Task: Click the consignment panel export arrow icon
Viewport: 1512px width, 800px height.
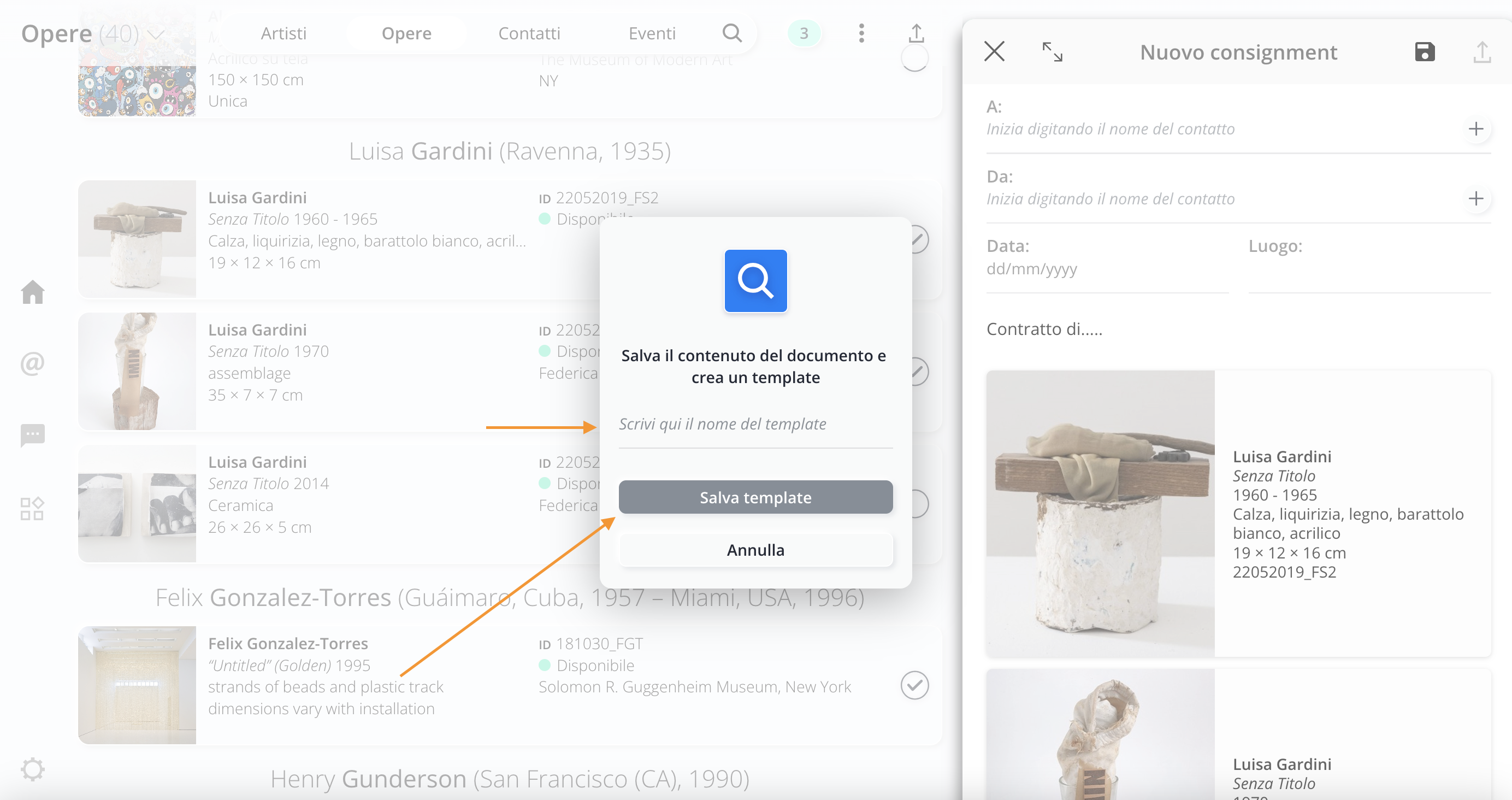Action: pos(1481,52)
